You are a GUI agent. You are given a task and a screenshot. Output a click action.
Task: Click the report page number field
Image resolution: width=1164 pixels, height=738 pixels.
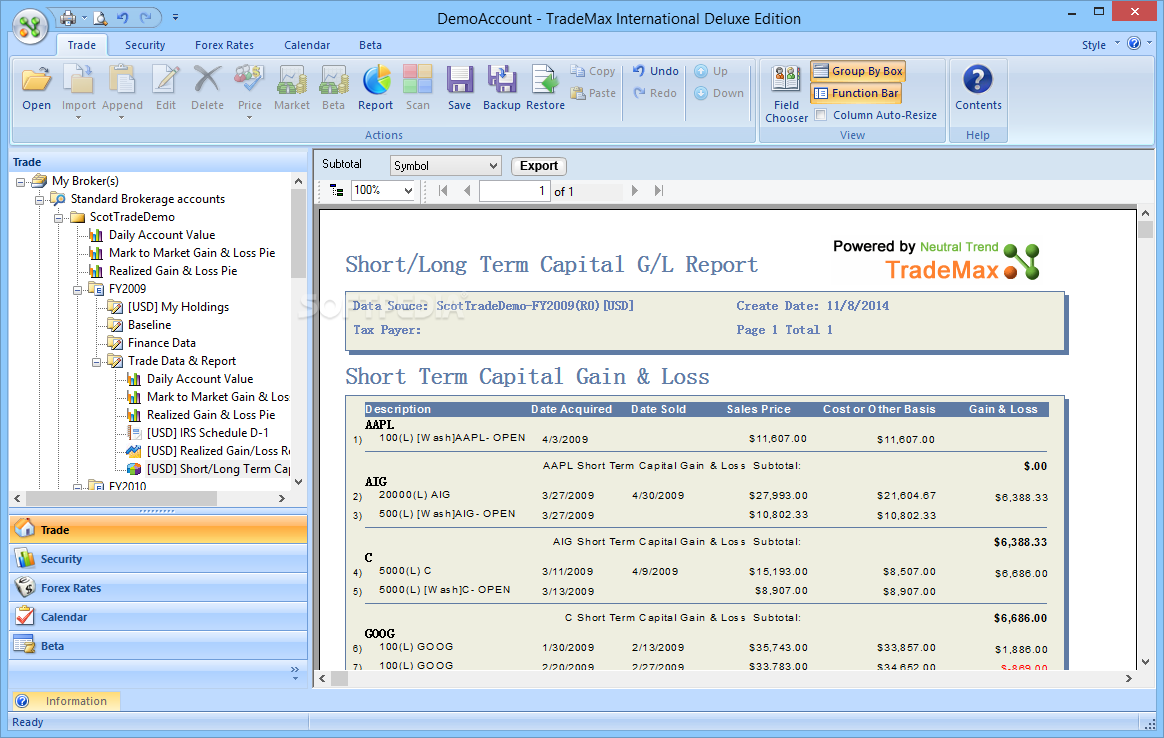tap(514, 191)
